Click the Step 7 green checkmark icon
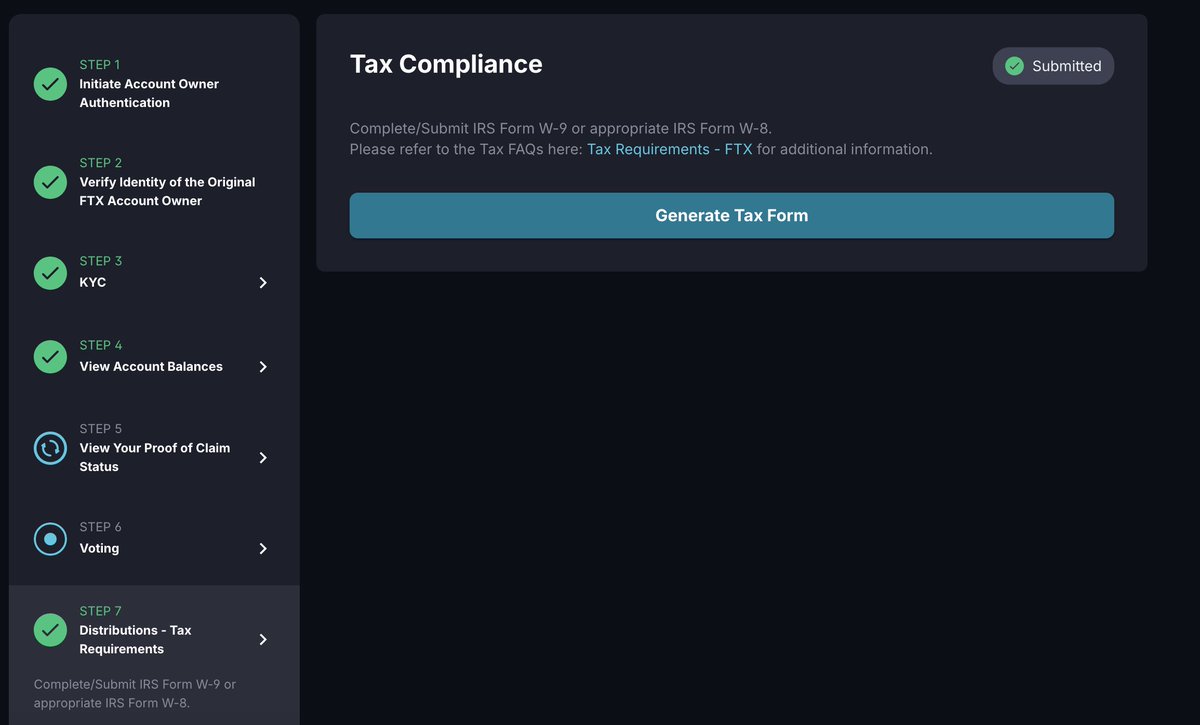Image resolution: width=1200 pixels, height=725 pixels. coord(50,630)
